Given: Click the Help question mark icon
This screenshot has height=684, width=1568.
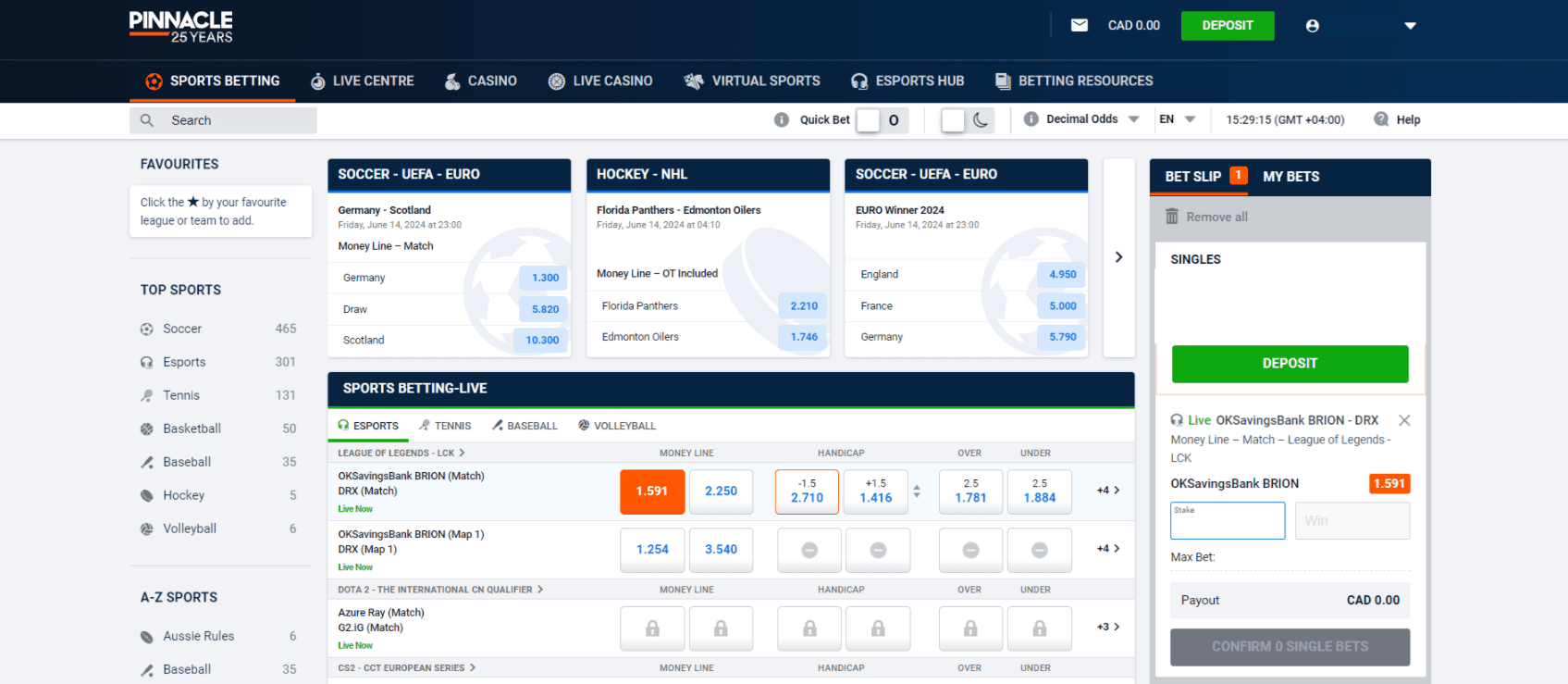Looking at the screenshot, I should tap(1381, 119).
